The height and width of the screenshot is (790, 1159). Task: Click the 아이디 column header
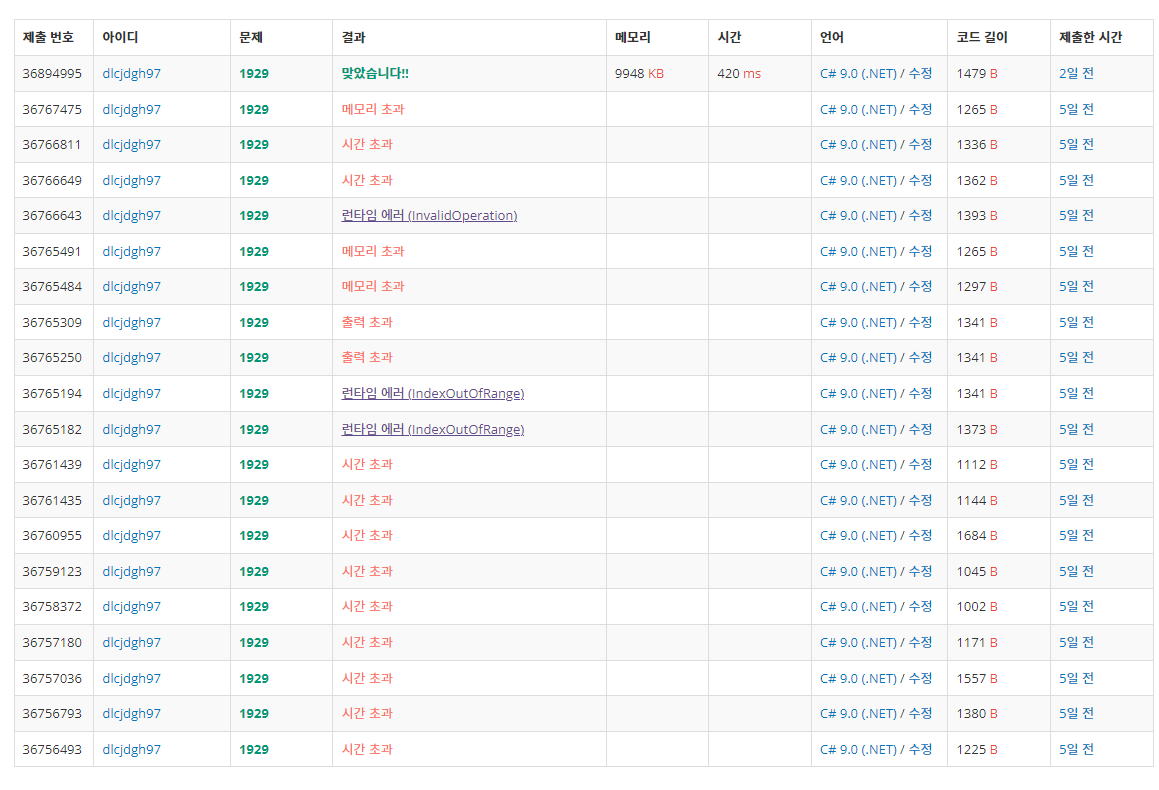(120, 37)
